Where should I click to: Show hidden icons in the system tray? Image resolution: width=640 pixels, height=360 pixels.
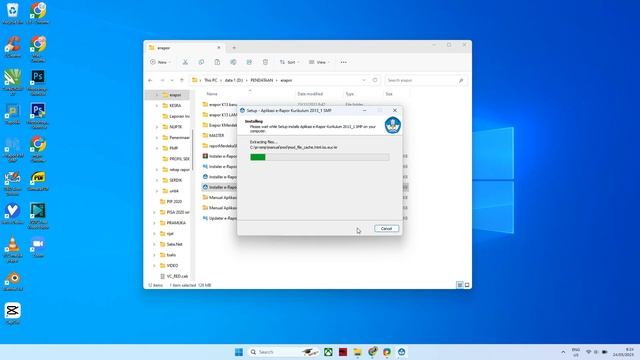[x=563, y=352]
